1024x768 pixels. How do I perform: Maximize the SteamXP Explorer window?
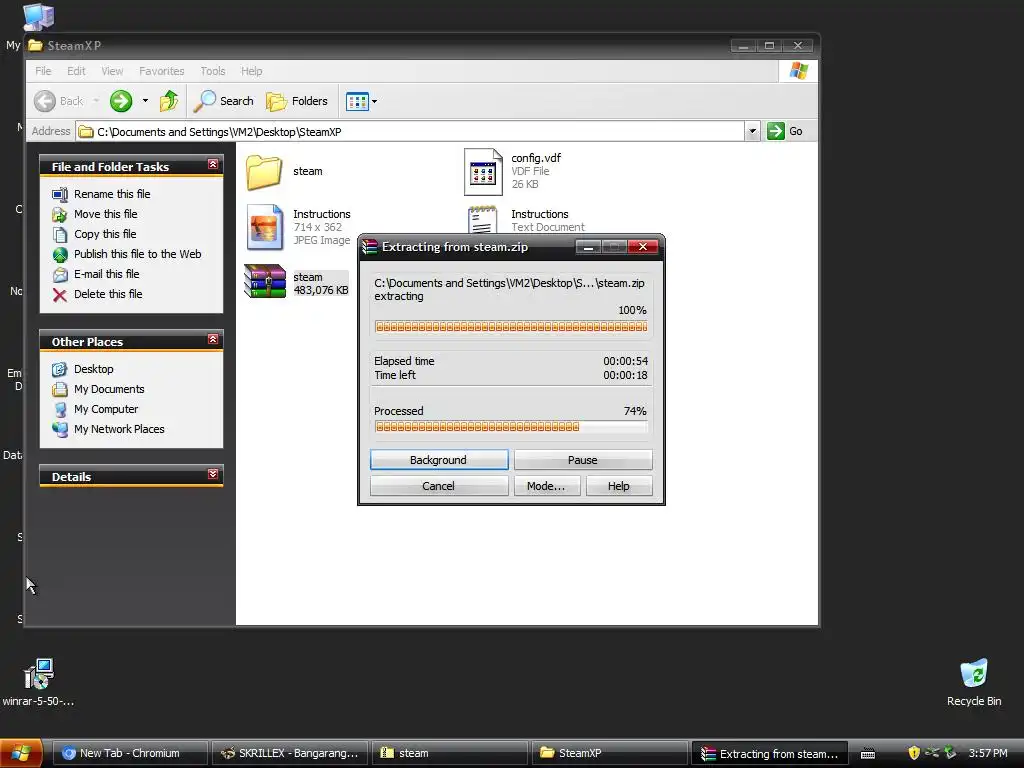coord(770,46)
